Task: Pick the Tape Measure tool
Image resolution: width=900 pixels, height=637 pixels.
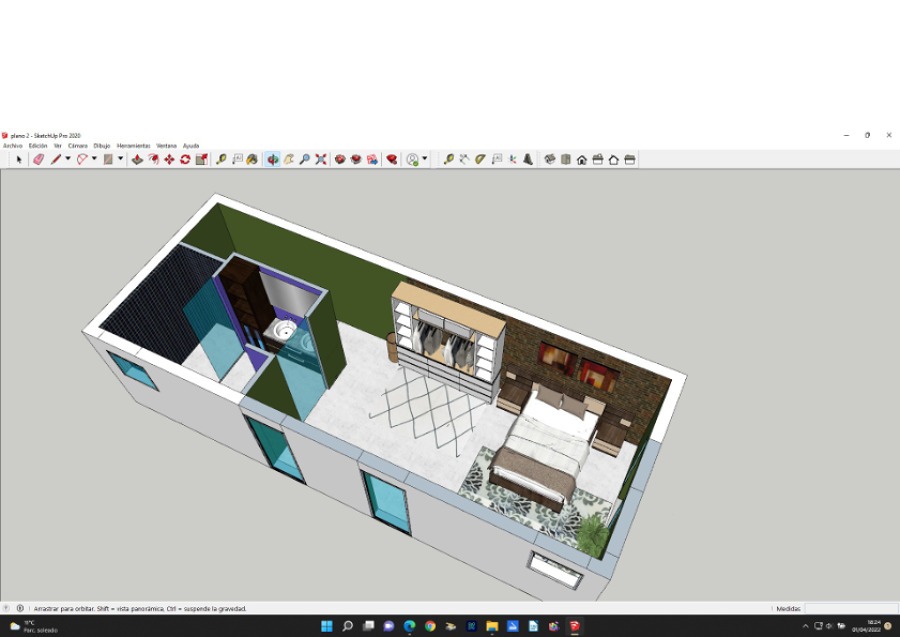Action: [x=222, y=159]
